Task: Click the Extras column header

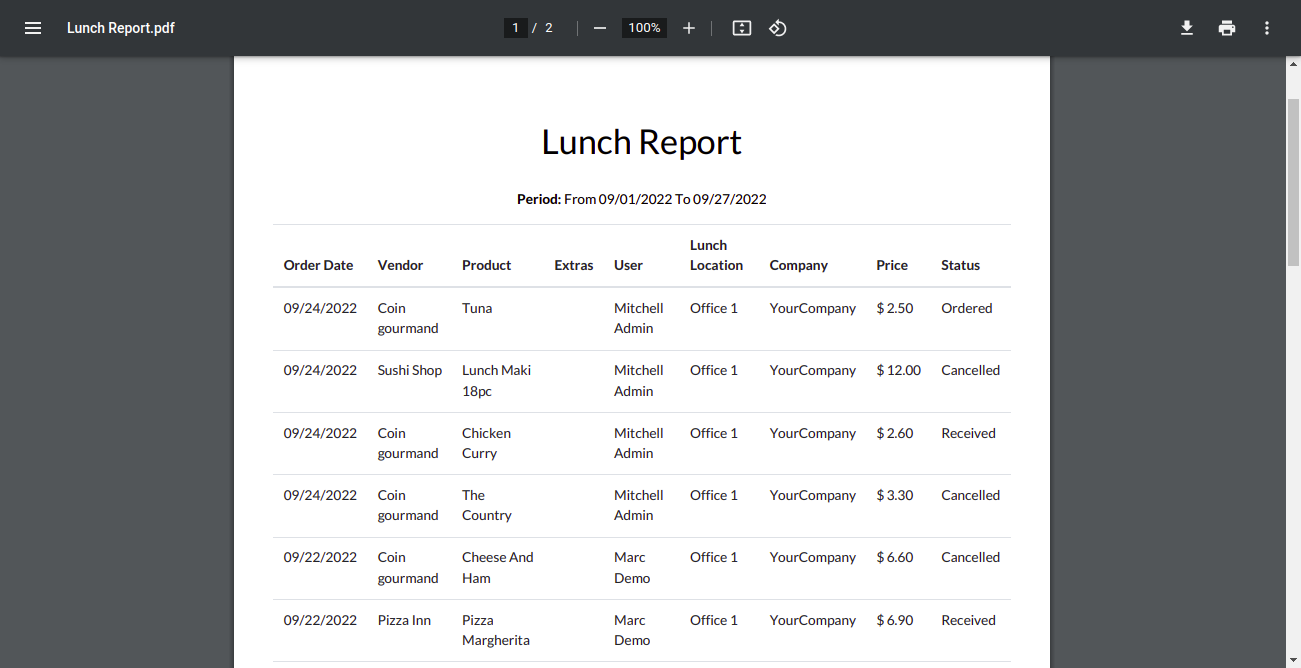Action: (574, 265)
